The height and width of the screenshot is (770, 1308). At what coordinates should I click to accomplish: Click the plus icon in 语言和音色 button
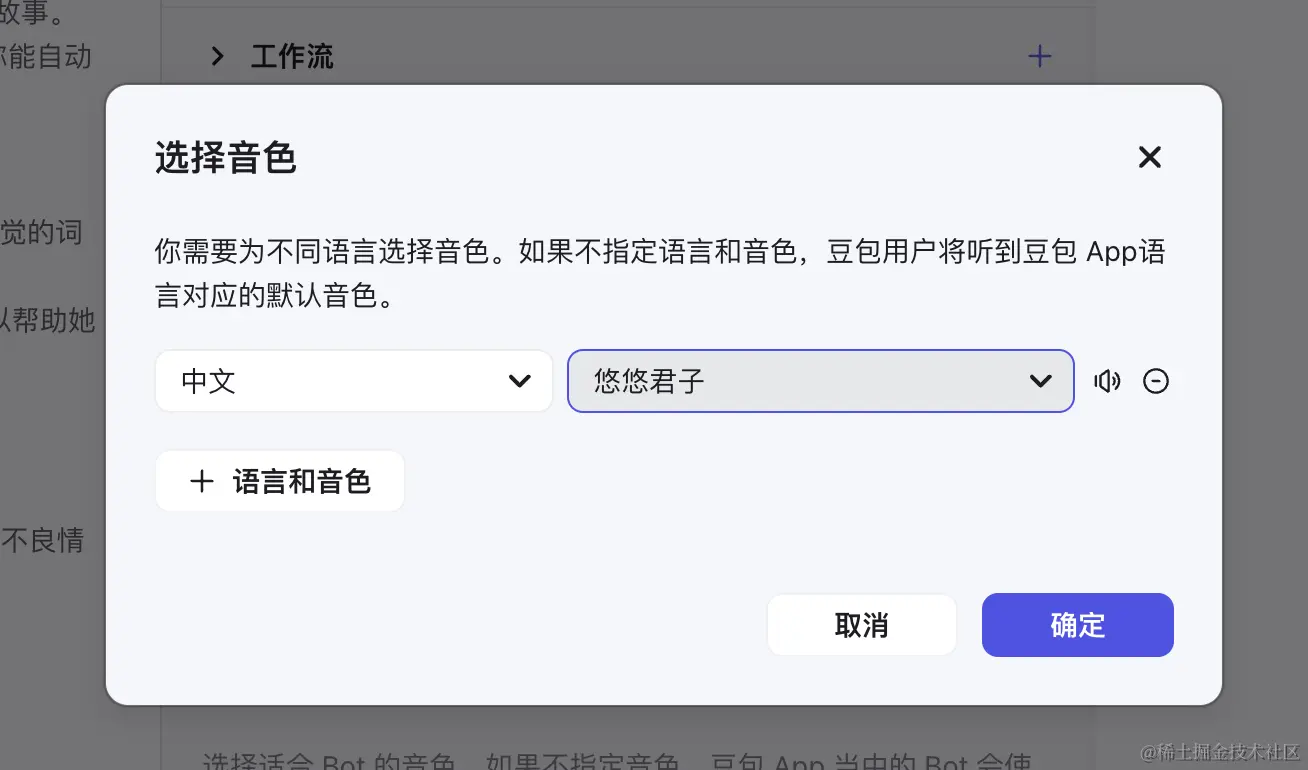click(x=201, y=481)
